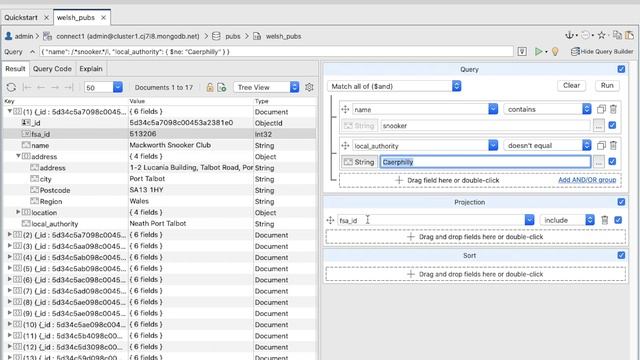Open the doesn't equal operator dropdown

click(587, 145)
